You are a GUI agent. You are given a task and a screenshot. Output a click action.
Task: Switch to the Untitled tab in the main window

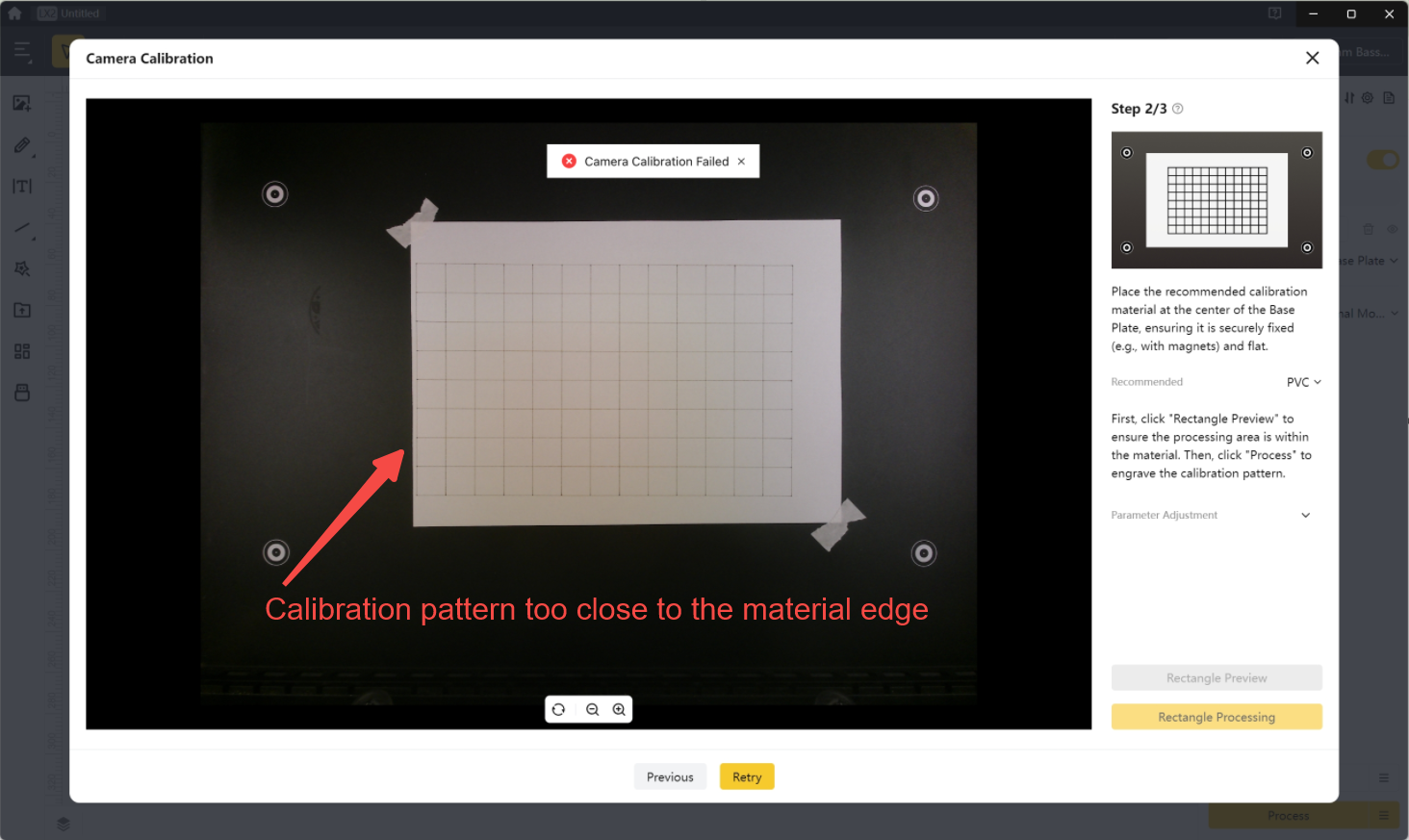pyautogui.click(x=68, y=13)
